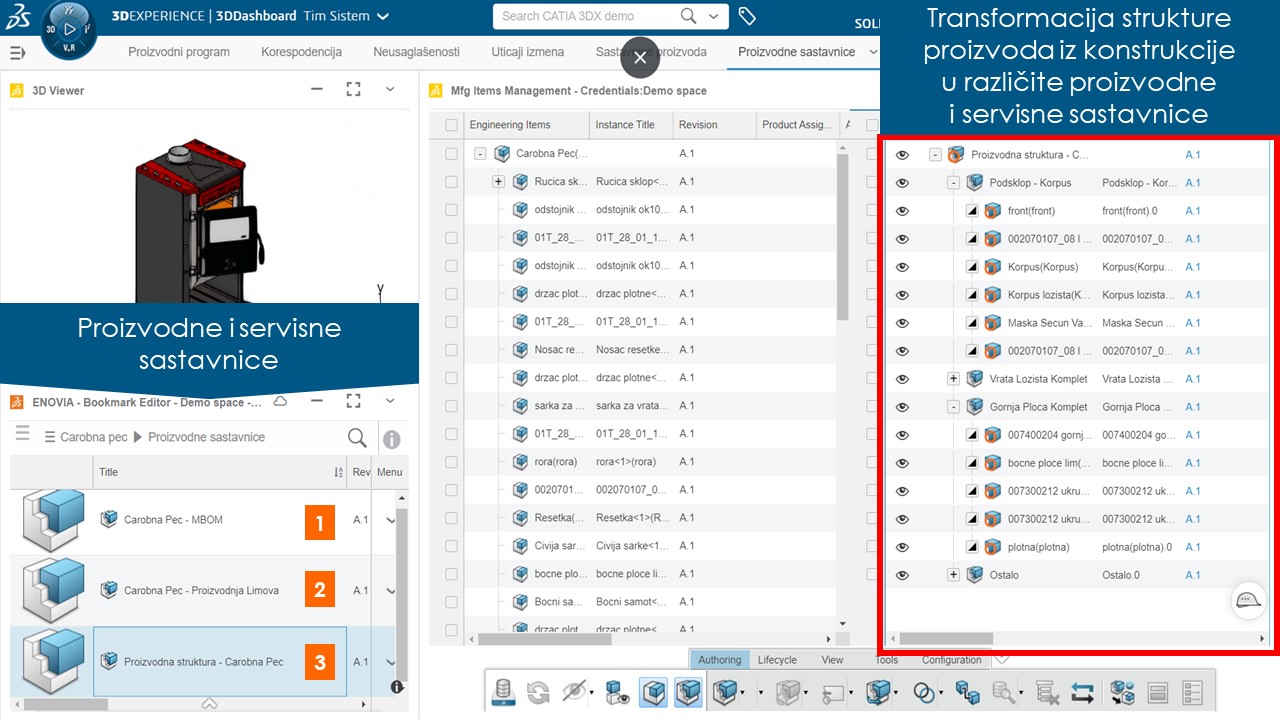Toggle visibility of Podsklop - Korpus item
The width and height of the screenshot is (1280, 720).
(902, 182)
